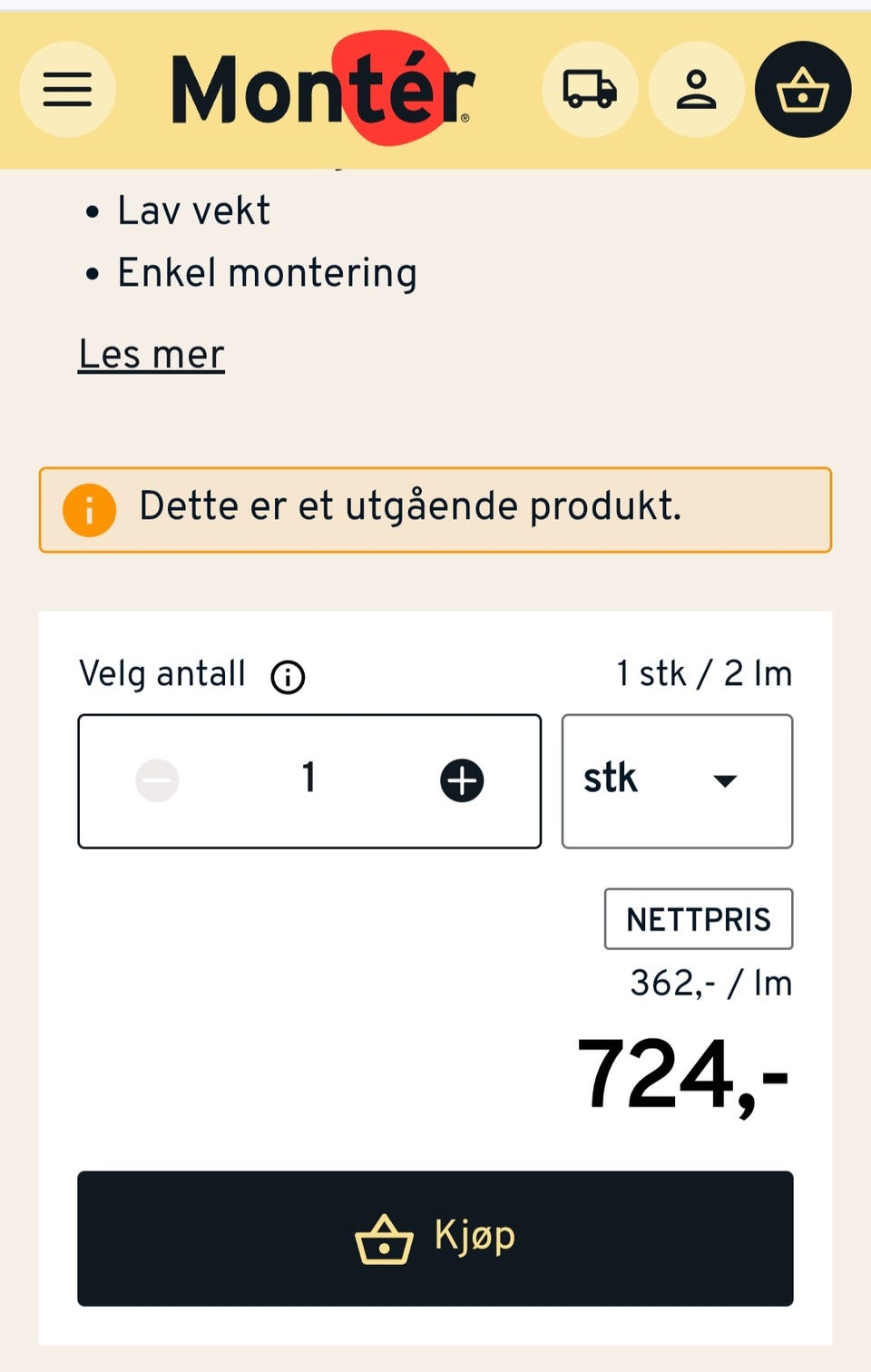Viewport: 871px width, 1372px height.
Task: Click the 1 stk / 2 lm text
Action: [x=704, y=674]
